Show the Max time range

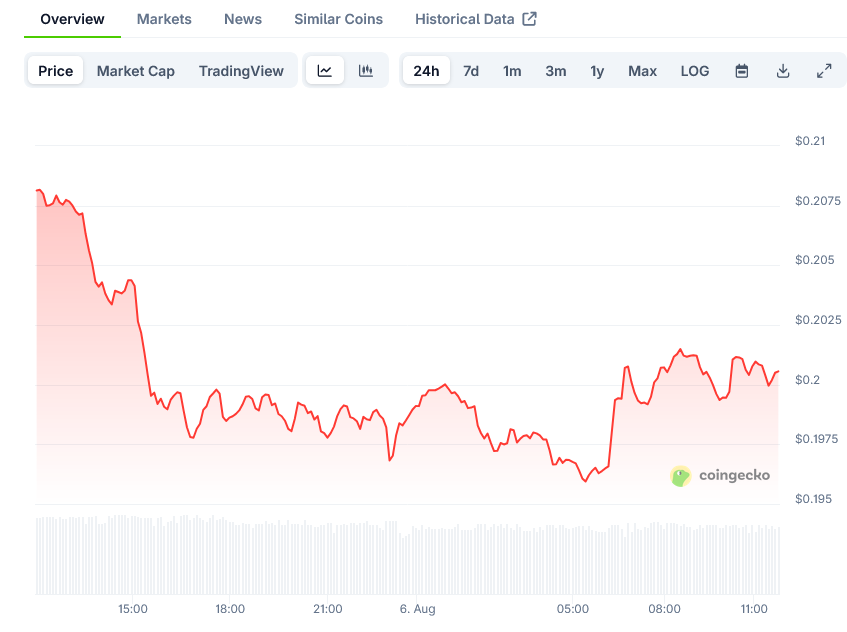click(642, 71)
